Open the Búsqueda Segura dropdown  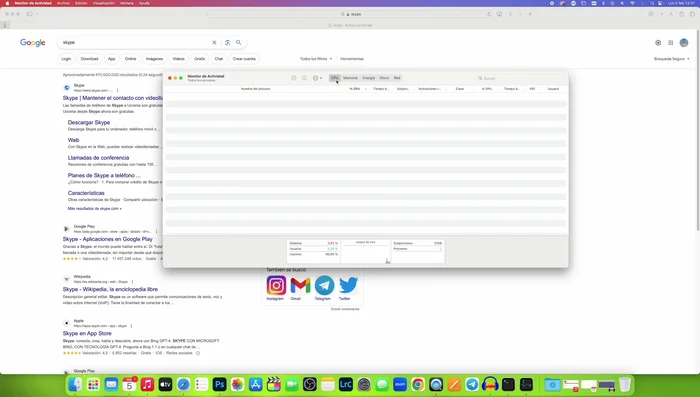(x=671, y=59)
